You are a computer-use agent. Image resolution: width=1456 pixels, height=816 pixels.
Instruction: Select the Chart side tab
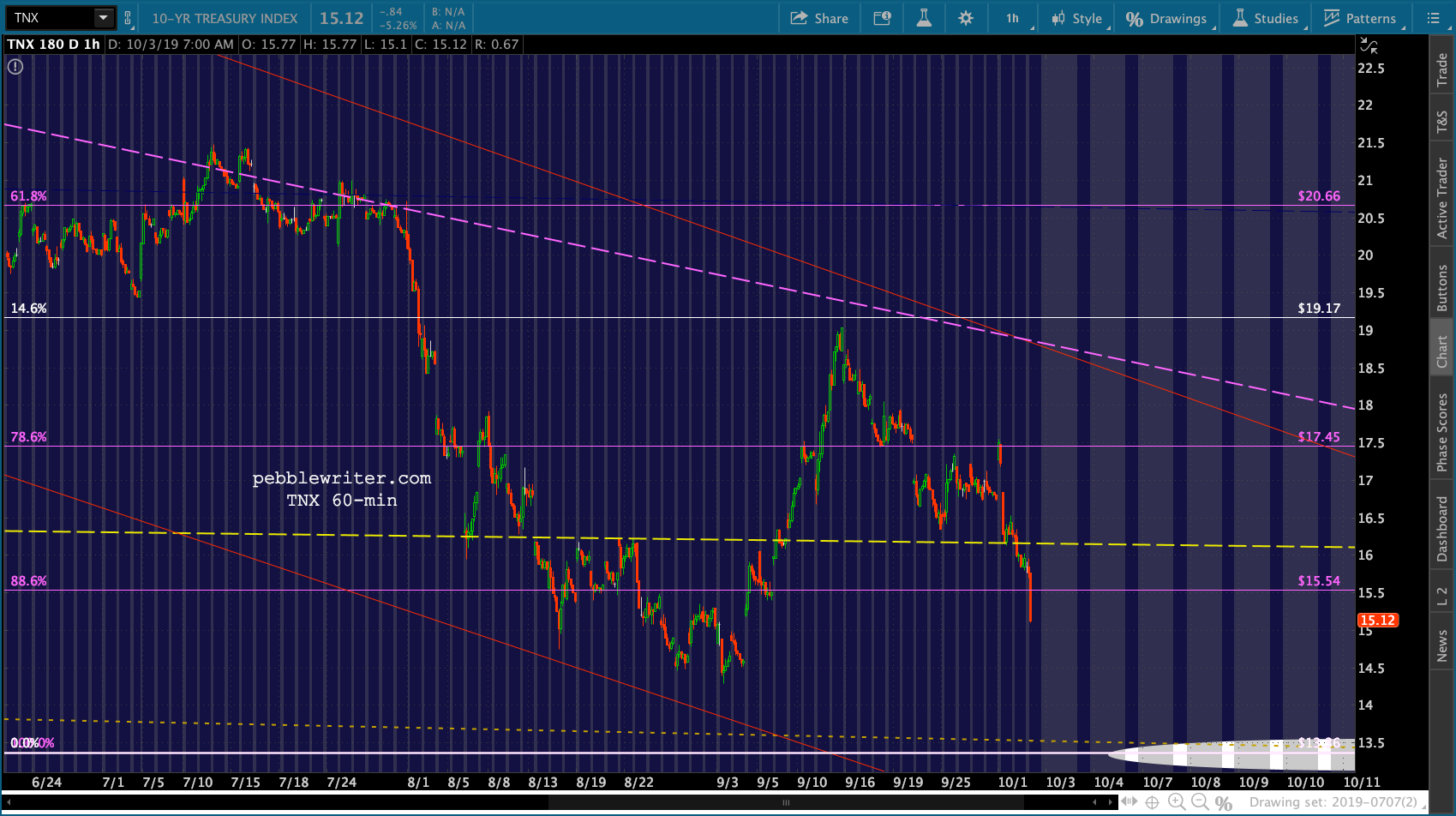pos(1442,351)
